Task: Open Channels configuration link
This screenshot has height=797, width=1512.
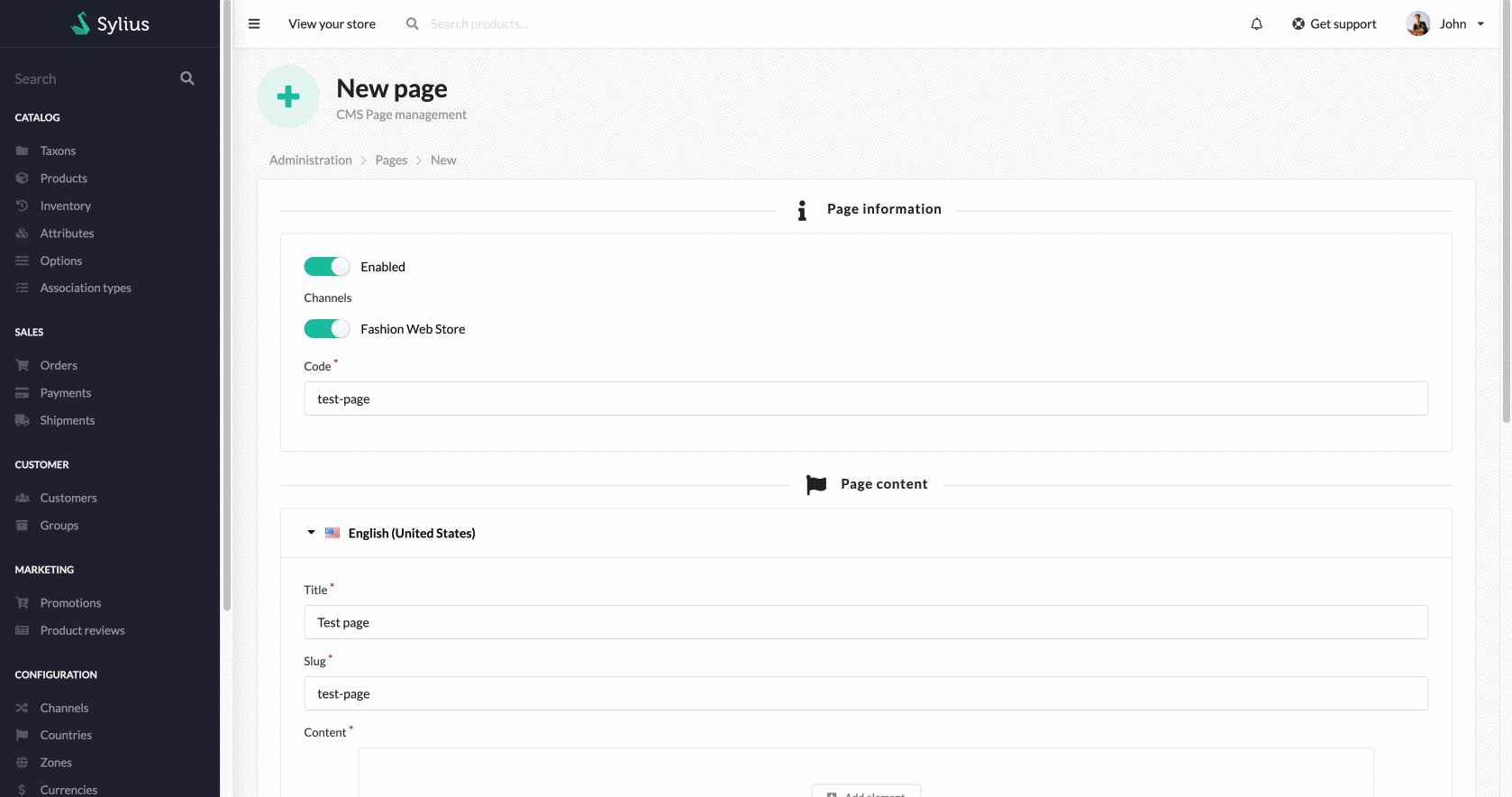Action: click(x=64, y=708)
